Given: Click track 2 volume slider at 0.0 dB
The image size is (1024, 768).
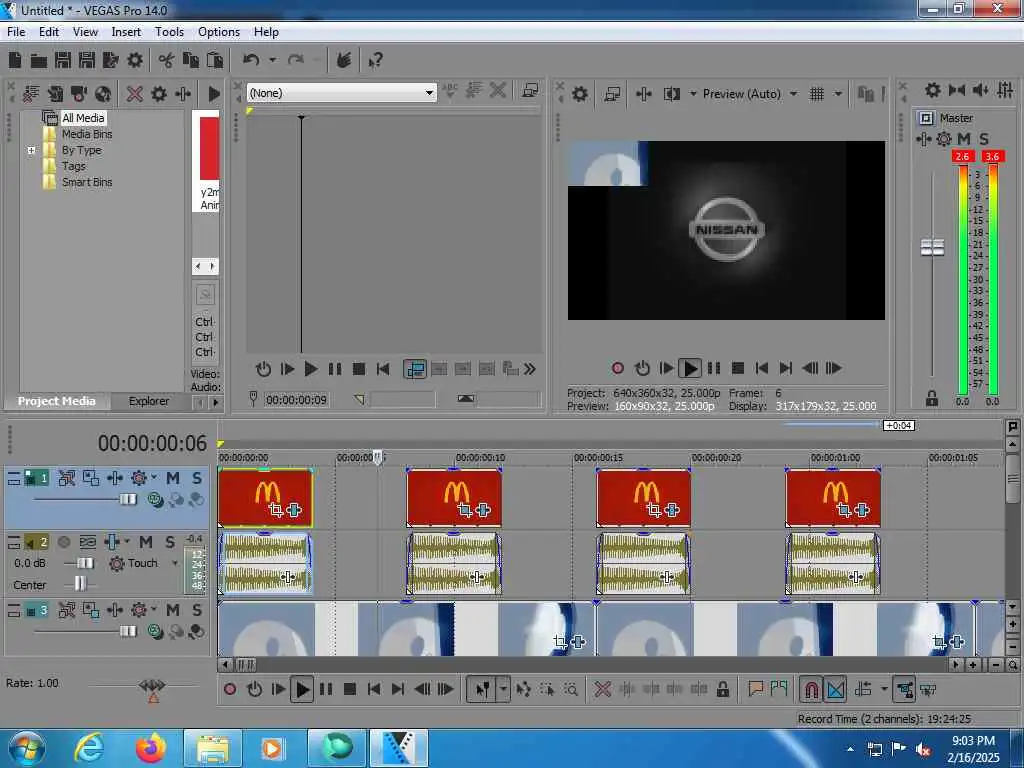Looking at the screenshot, I should pos(85,563).
